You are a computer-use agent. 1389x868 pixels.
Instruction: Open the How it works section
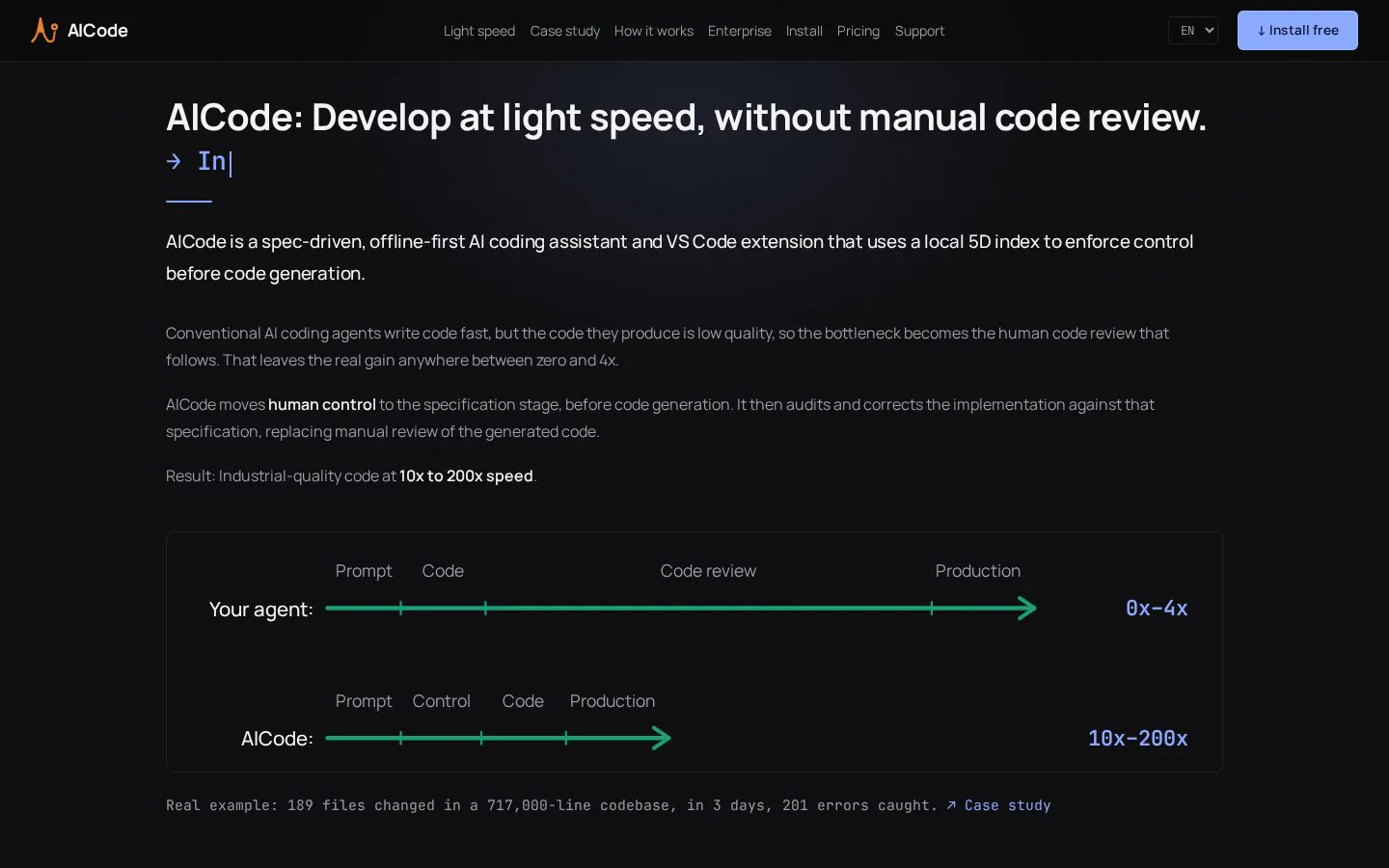(x=654, y=31)
